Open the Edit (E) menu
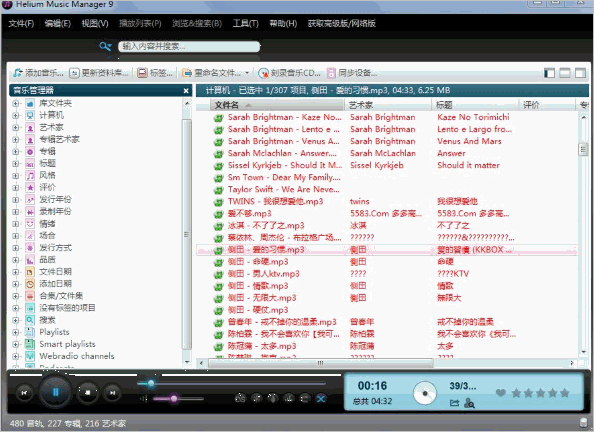This screenshot has height=432, width=594. tap(58, 23)
